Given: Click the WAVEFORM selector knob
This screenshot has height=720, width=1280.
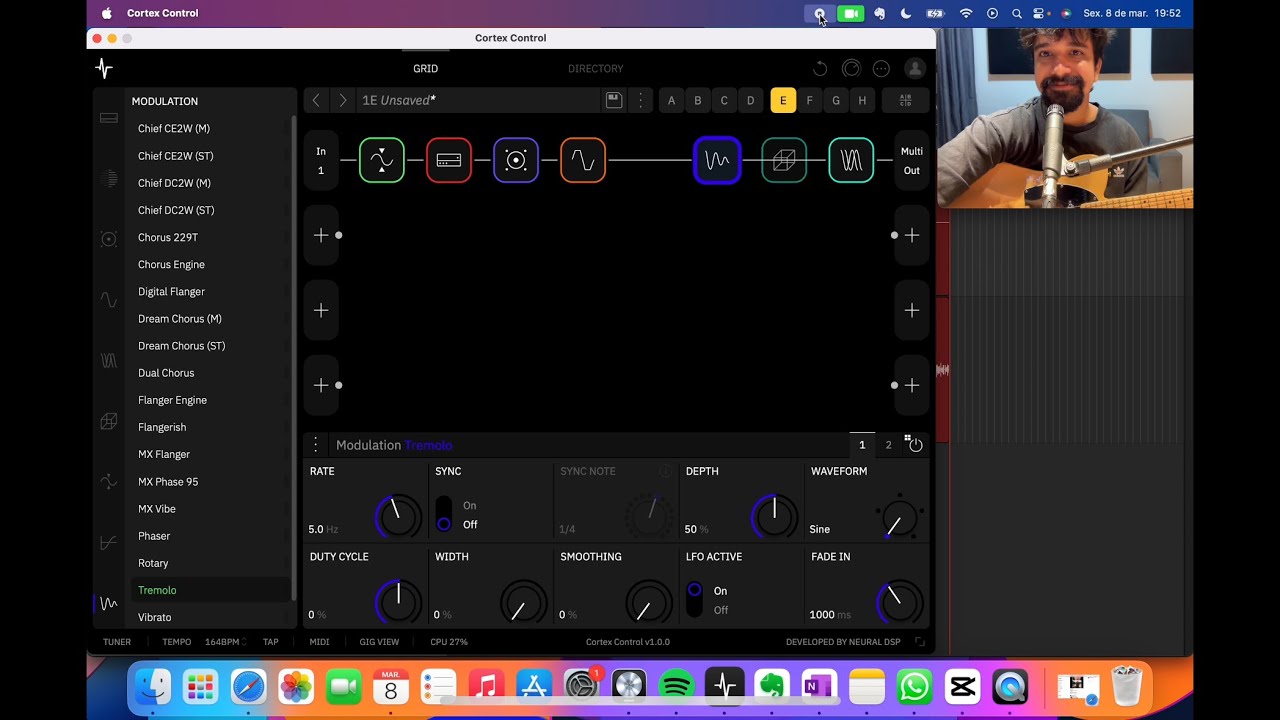Looking at the screenshot, I should 899,518.
